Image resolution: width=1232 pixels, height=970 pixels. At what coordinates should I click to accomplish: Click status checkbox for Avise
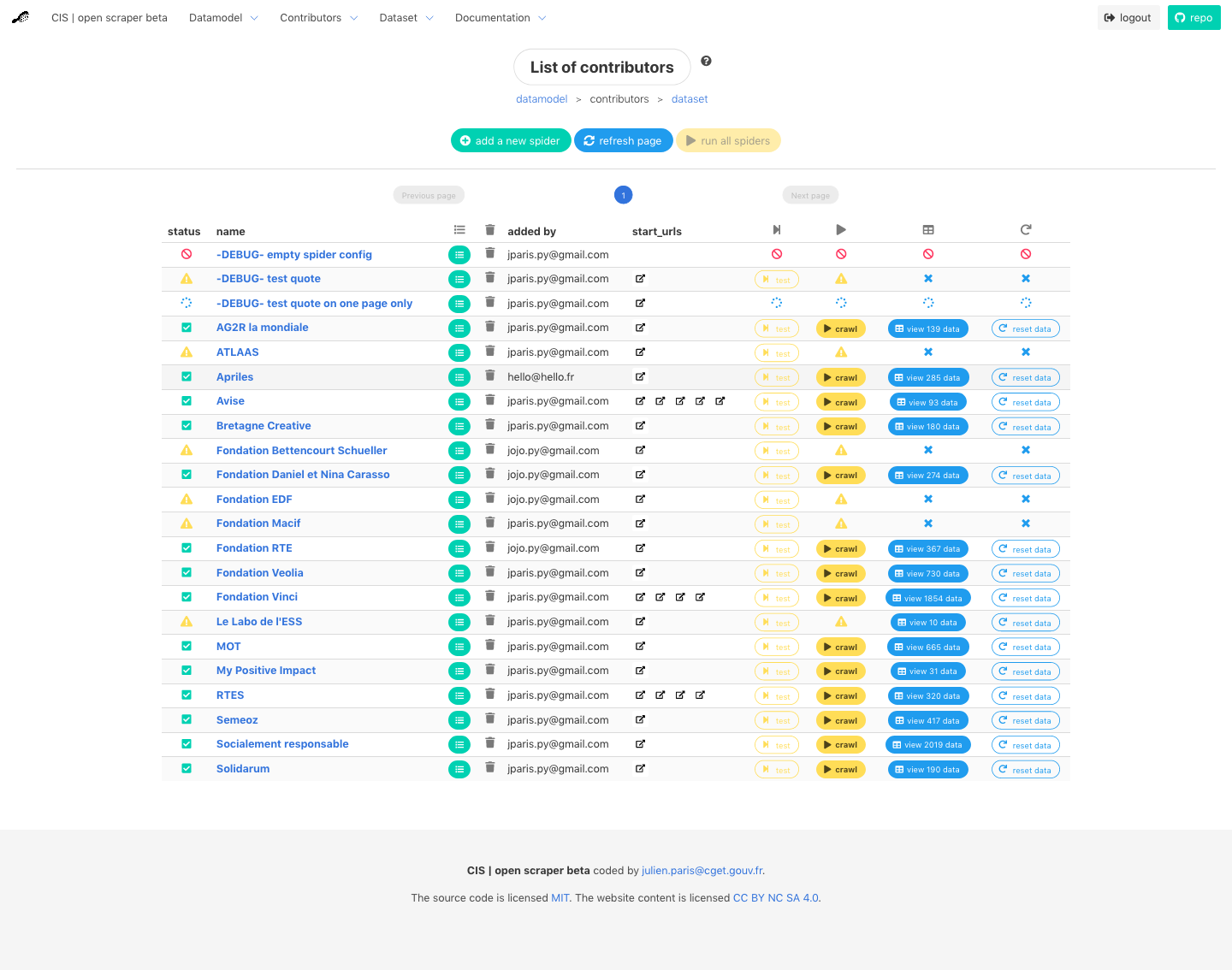coord(187,401)
